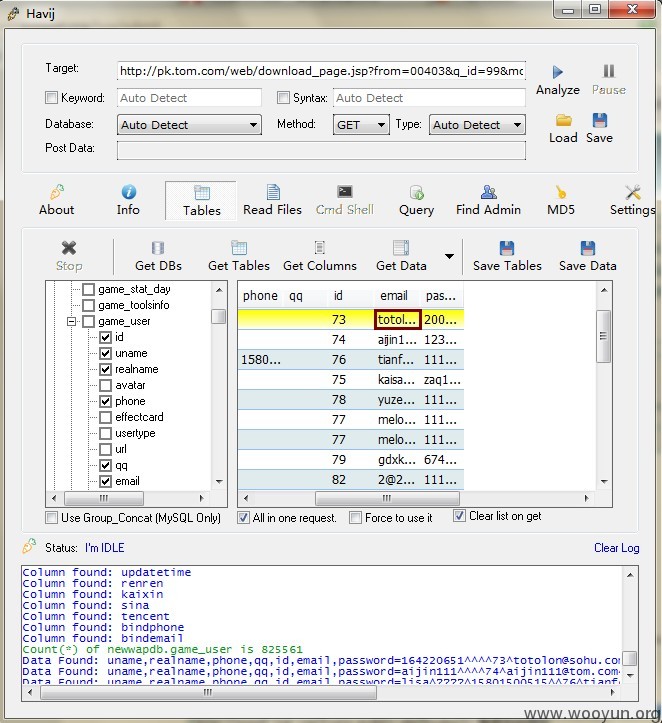662x723 pixels.
Task: Enable Use Group_Concat (MySQL Only)
Action: 51,517
